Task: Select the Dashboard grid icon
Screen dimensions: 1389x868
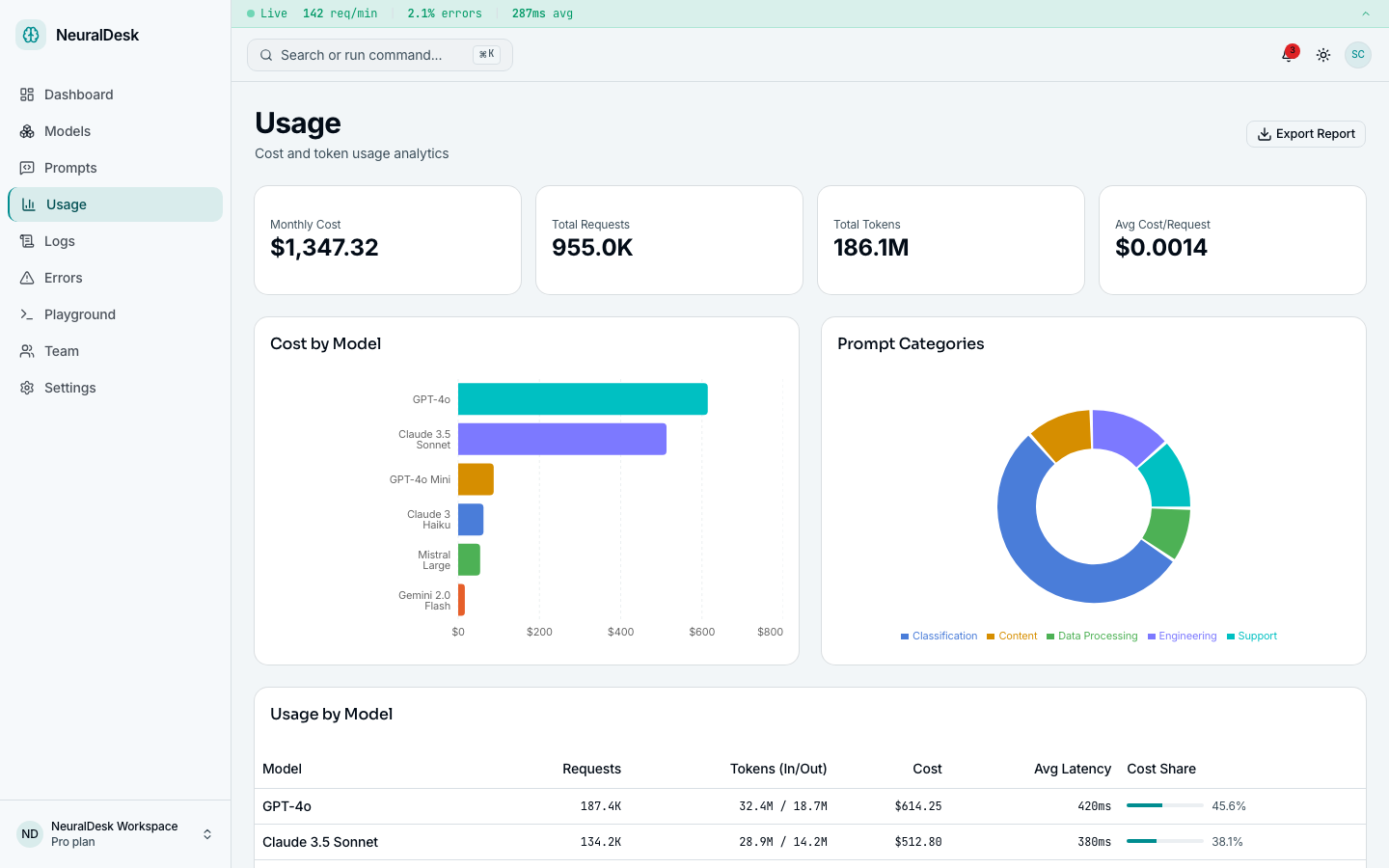Action: point(26,95)
